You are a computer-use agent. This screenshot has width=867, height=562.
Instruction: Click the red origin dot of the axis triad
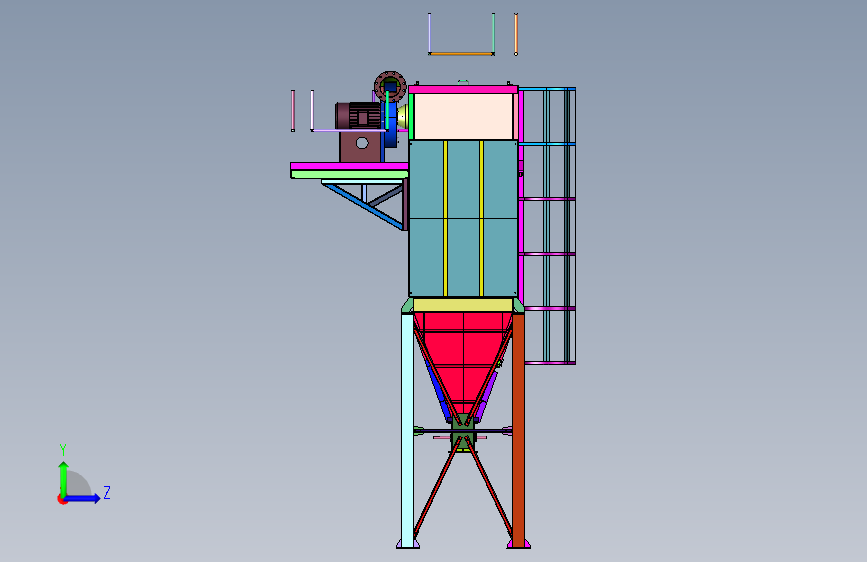(62, 499)
